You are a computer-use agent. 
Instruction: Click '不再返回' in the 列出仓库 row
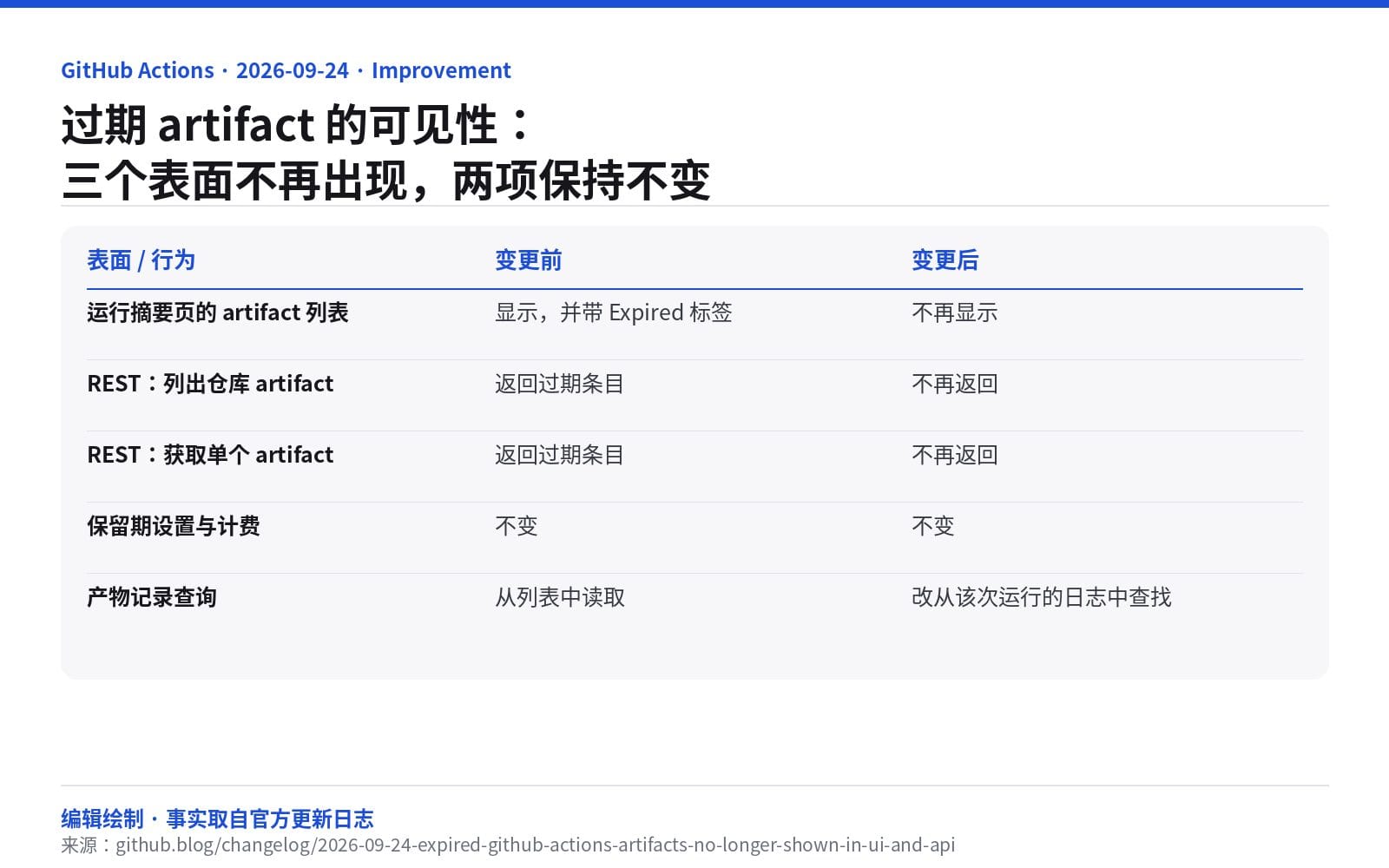coord(954,384)
